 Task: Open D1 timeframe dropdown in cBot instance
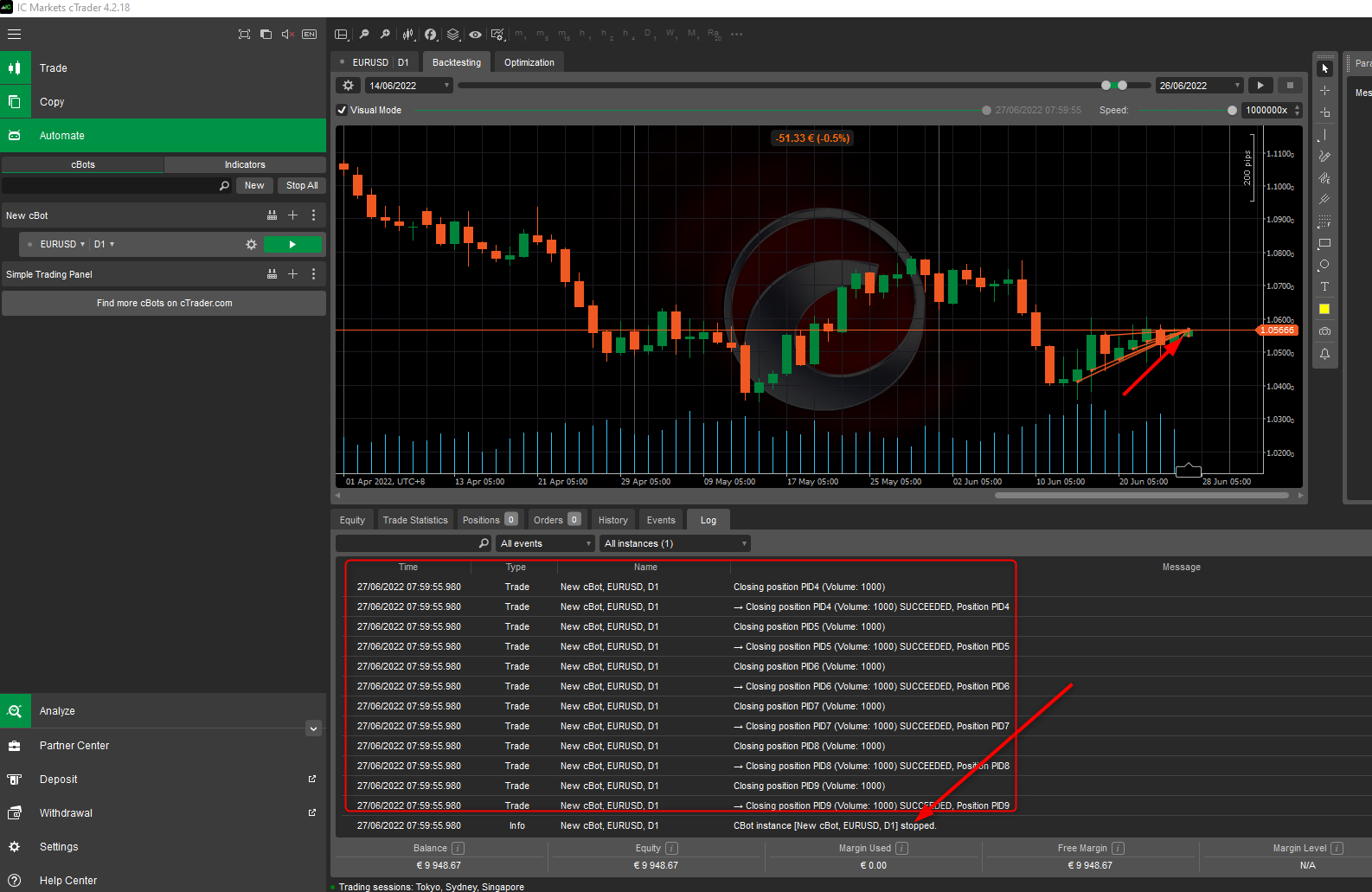(104, 245)
